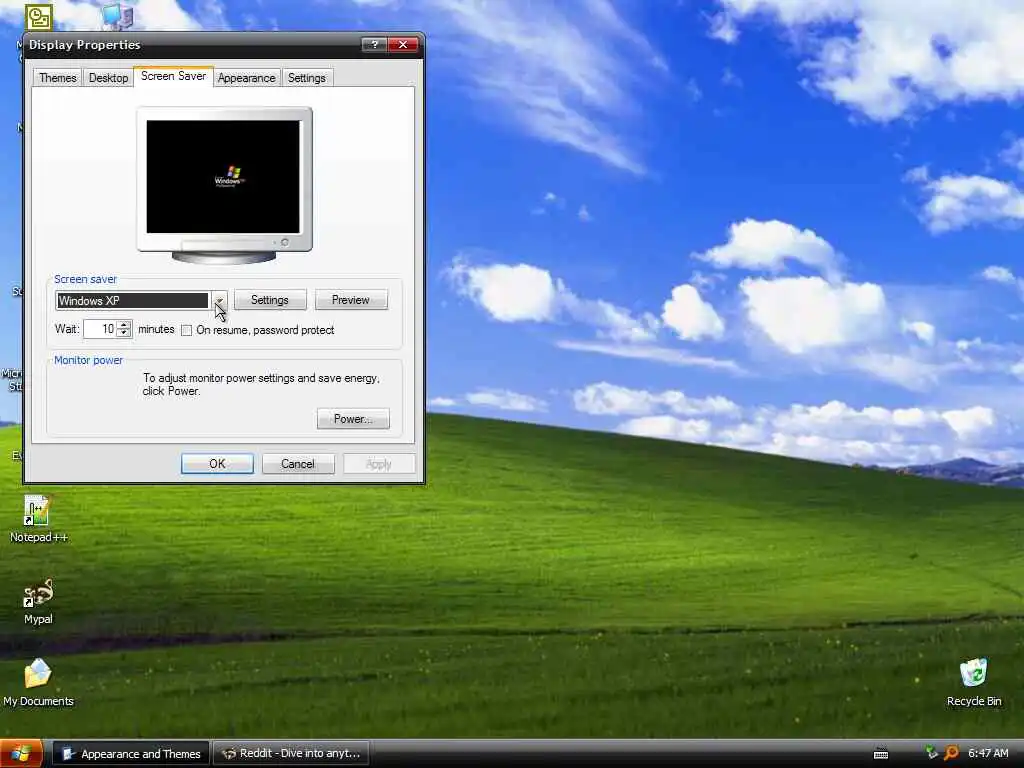Decrease the Wait minutes with down arrow
Image resolution: width=1024 pixels, height=768 pixels.
124,333
